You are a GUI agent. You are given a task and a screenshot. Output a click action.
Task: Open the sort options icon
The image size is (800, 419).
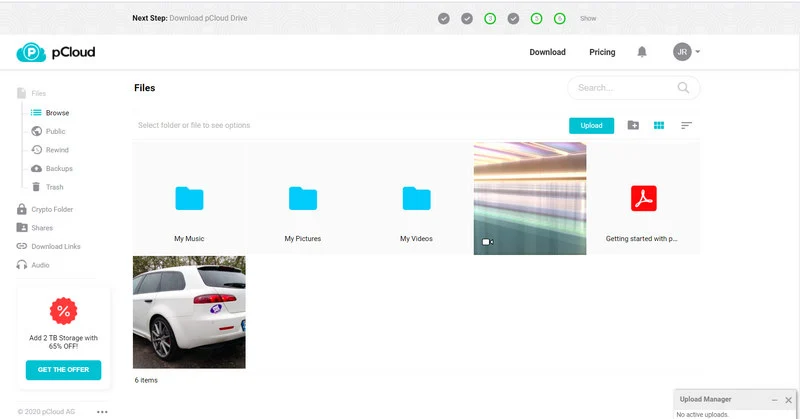pos(686,125)
